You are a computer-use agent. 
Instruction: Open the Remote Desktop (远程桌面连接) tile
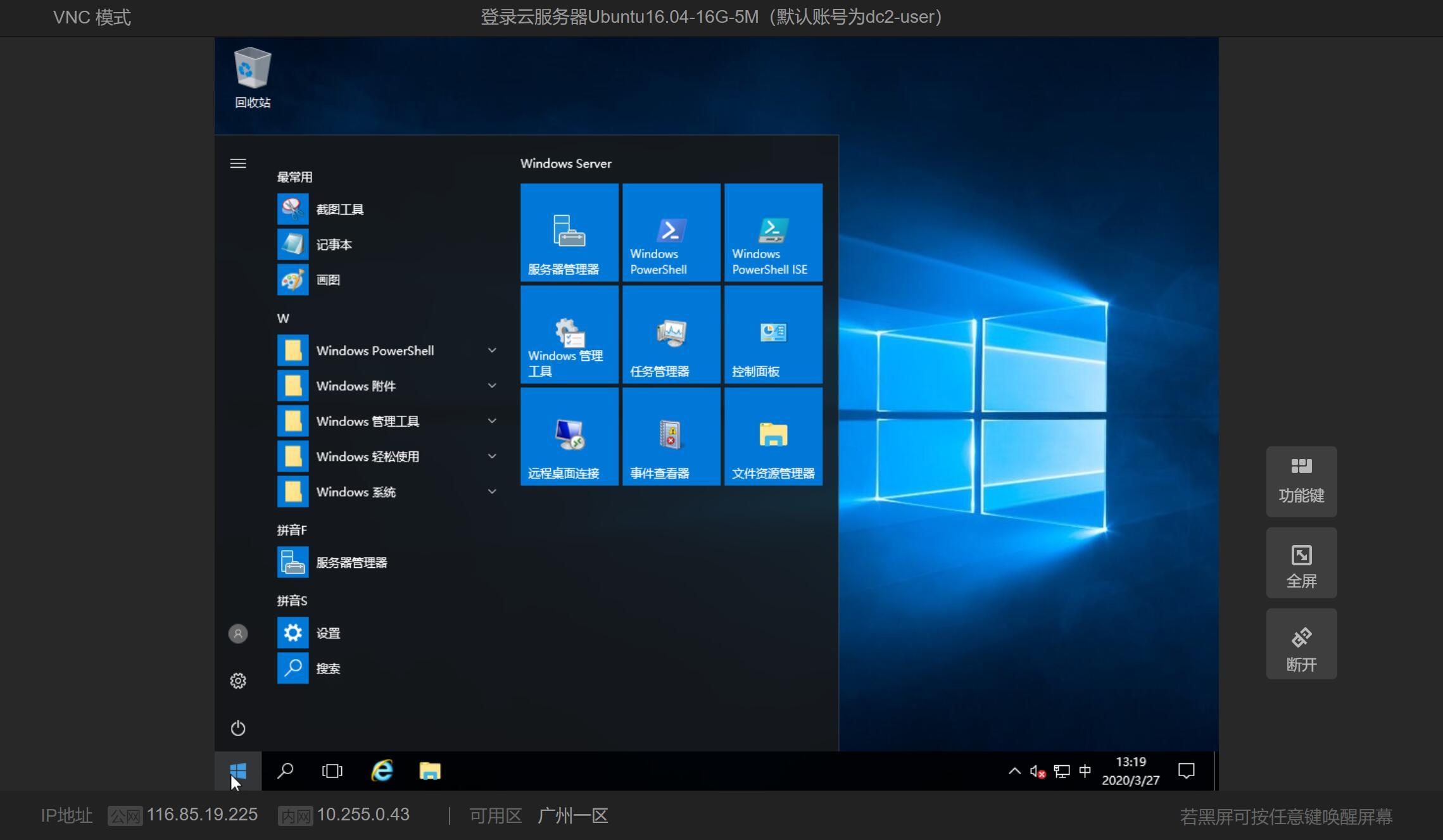coord(569,436)
